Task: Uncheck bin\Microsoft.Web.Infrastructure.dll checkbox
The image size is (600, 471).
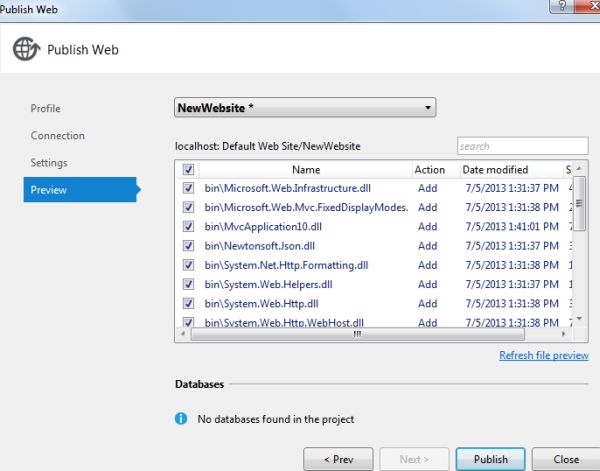Action: click(188, 188)
